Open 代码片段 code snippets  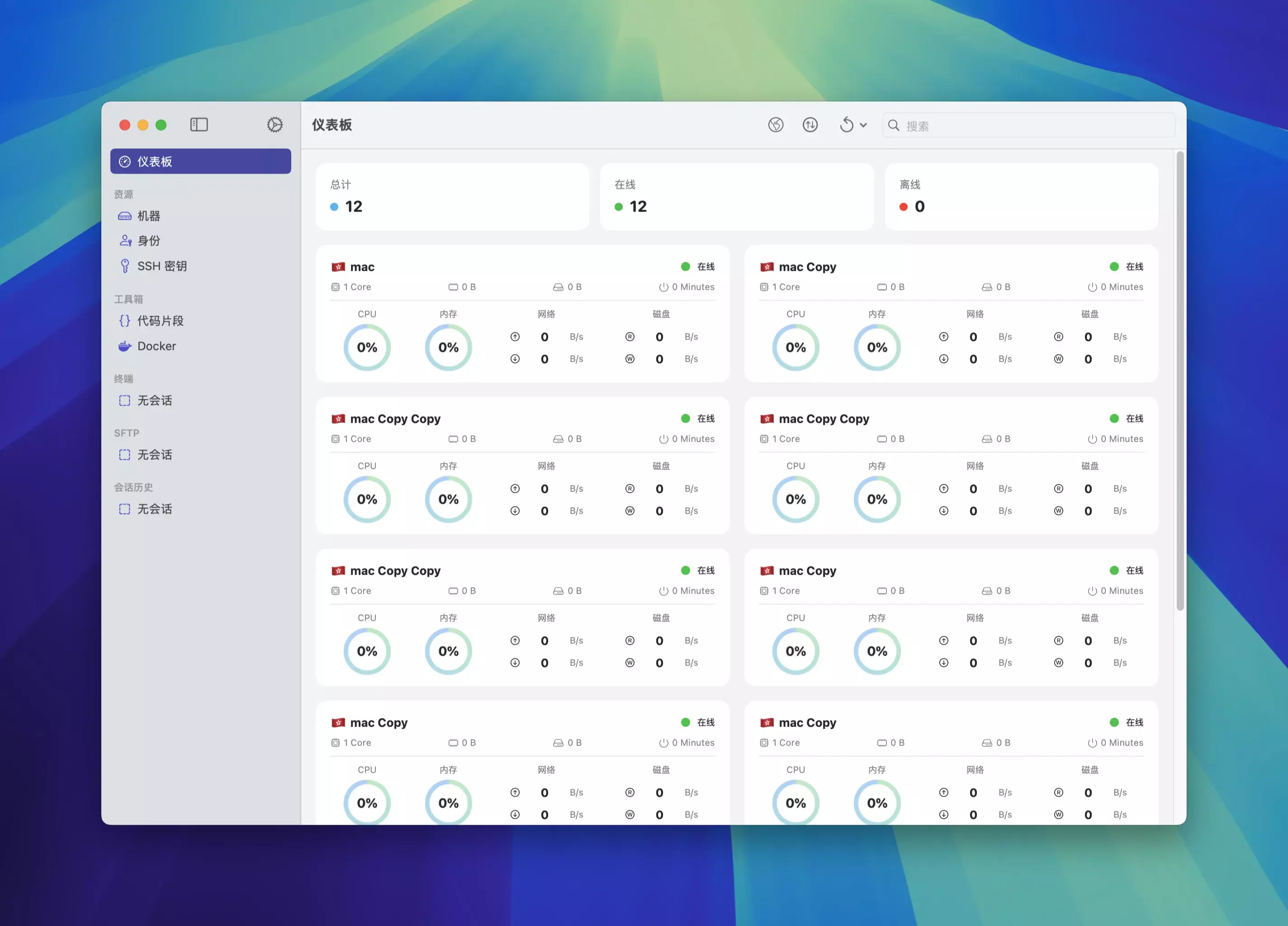click(160, 321)
